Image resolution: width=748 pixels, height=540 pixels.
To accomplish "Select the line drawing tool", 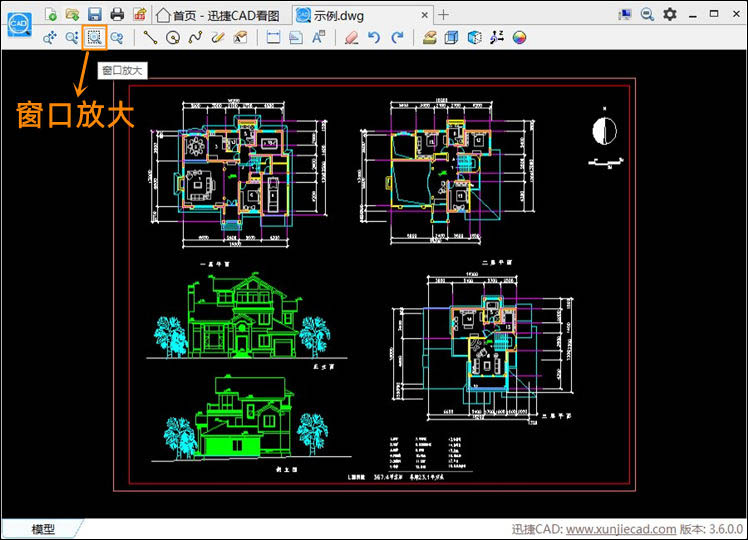I will (x=150, y=38).
